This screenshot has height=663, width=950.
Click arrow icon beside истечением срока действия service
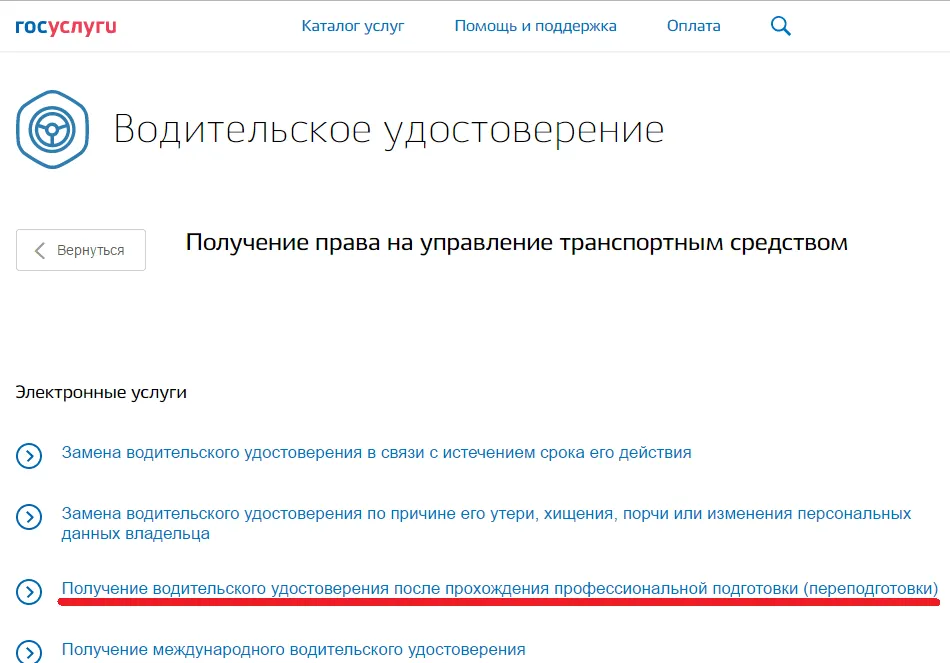click(29, 456)
